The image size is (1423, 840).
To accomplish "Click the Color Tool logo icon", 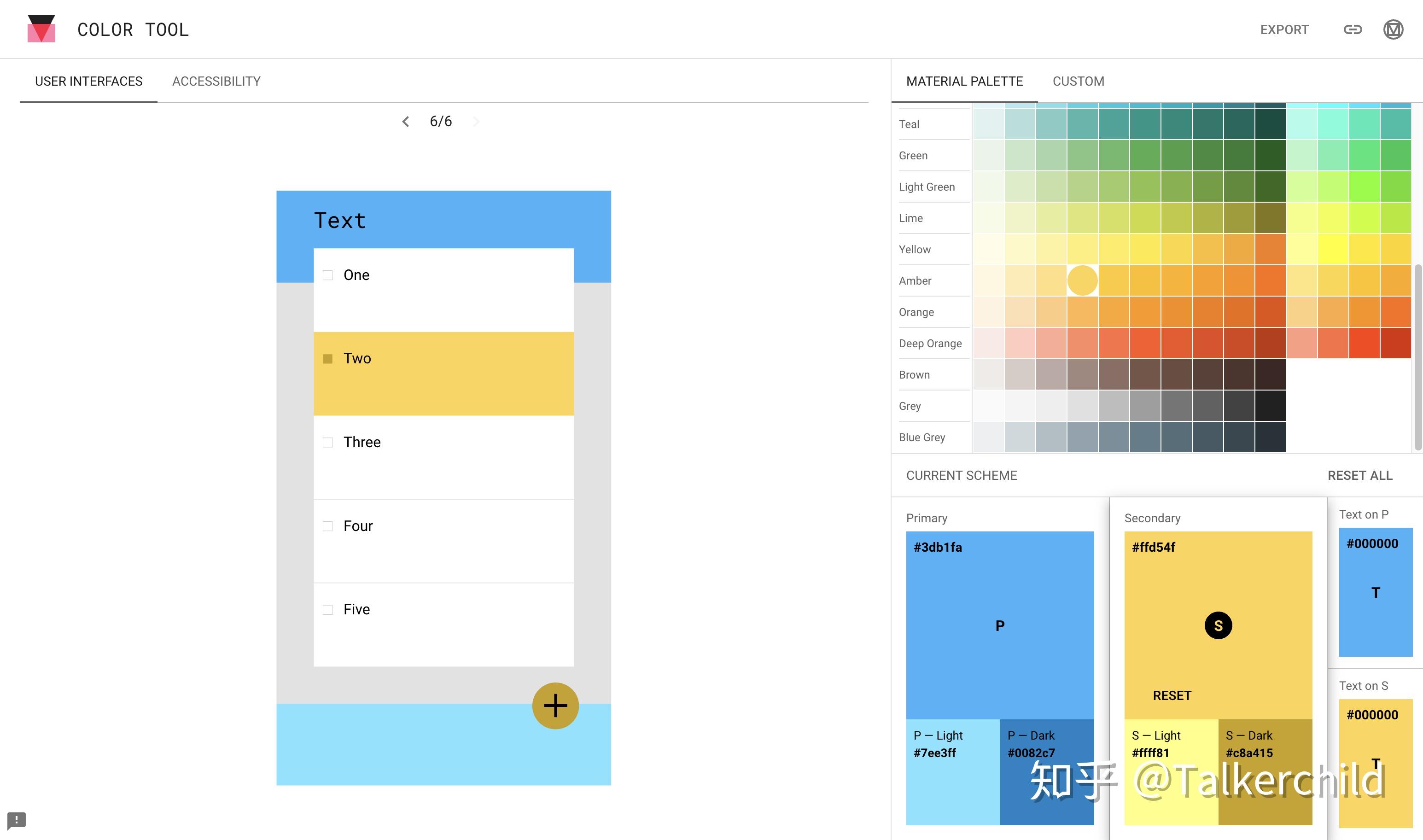I will 41,28.
